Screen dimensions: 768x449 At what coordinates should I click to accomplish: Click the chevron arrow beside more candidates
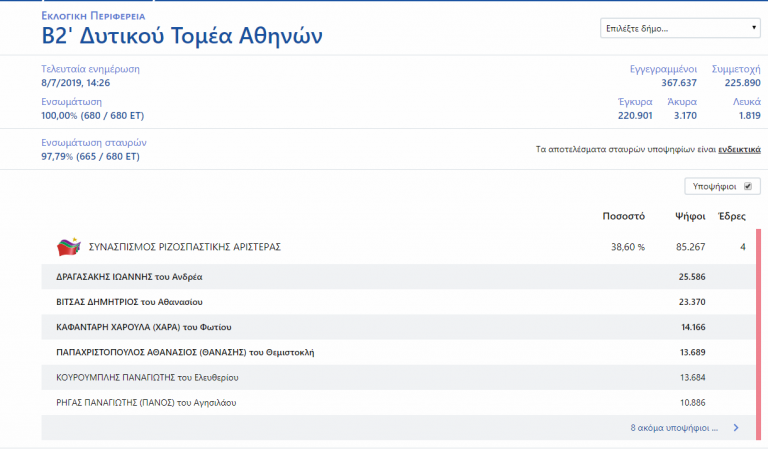coord(736,428)
